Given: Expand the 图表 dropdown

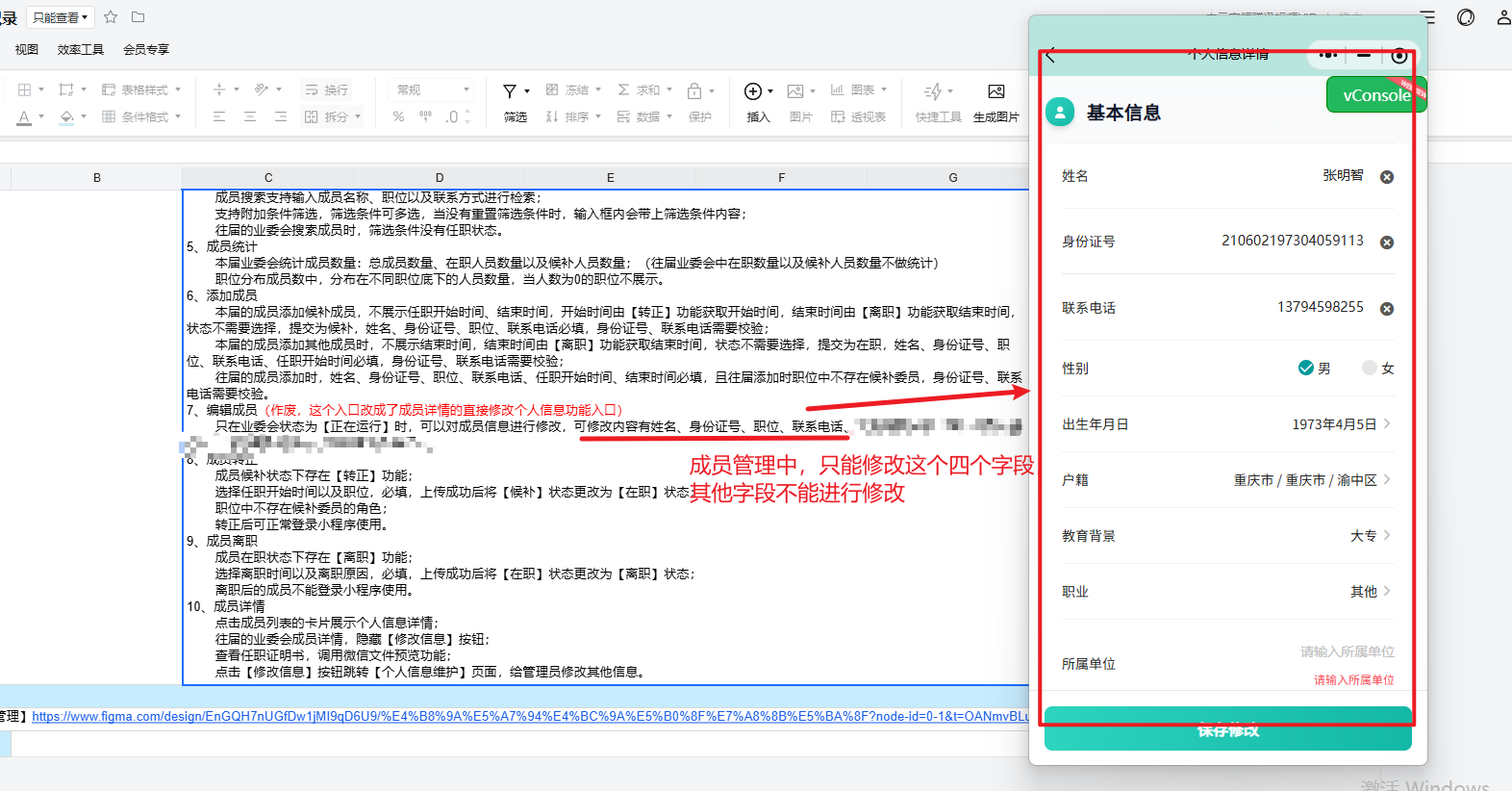Looking at the screenshot, I should point(884,89).
